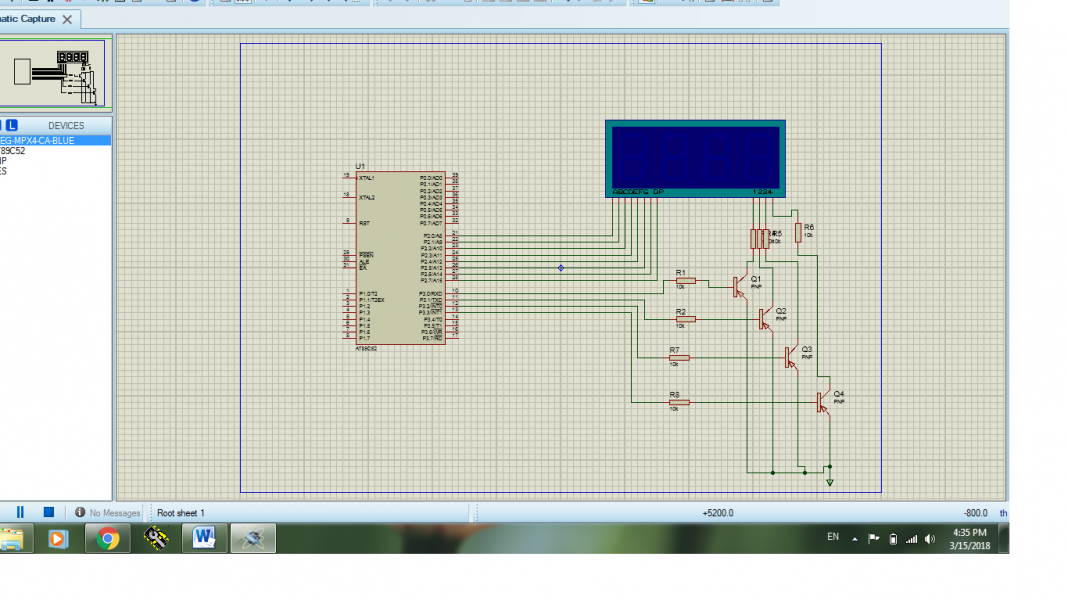Pause the running simulation
Screen dimensions: 1068x600
coord(19,512)
